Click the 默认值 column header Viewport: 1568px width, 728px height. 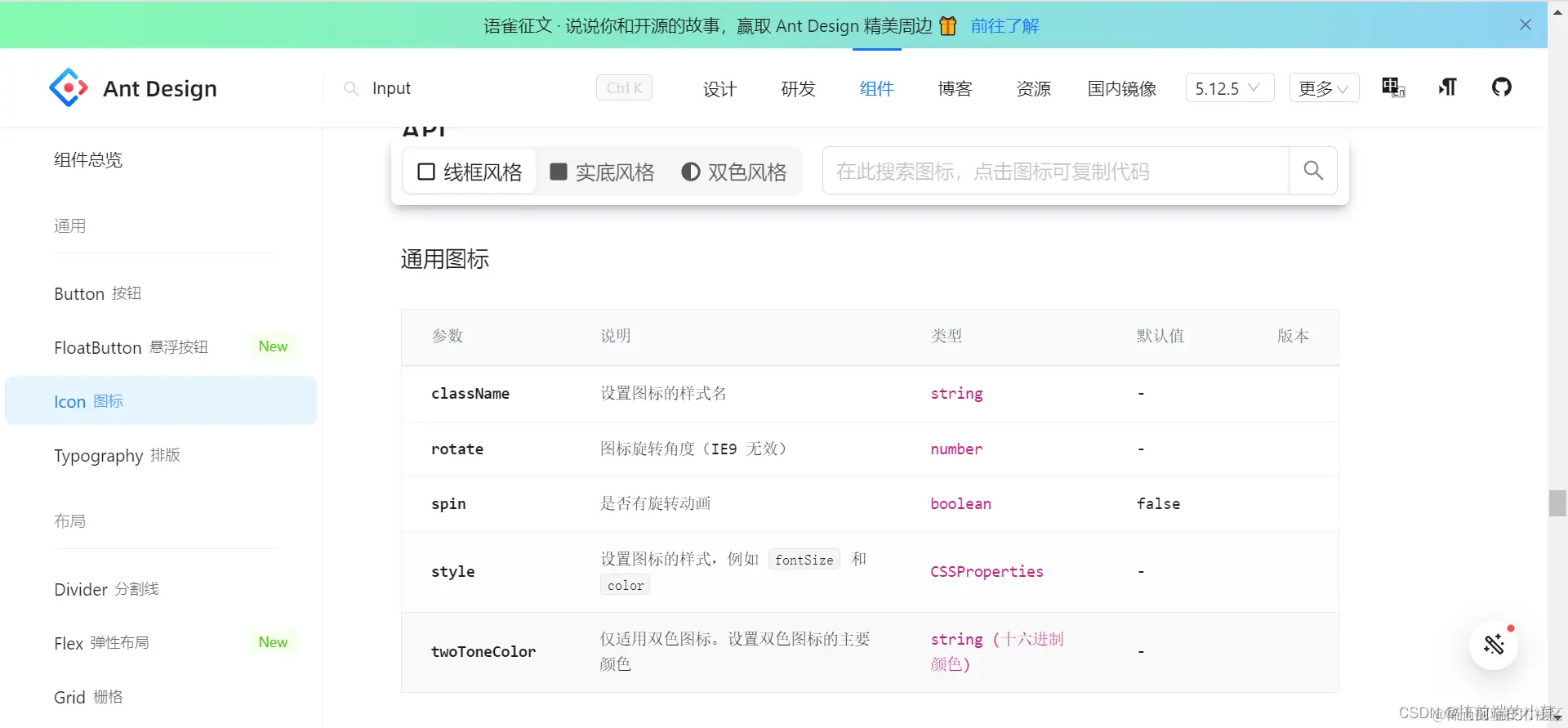1160,336
